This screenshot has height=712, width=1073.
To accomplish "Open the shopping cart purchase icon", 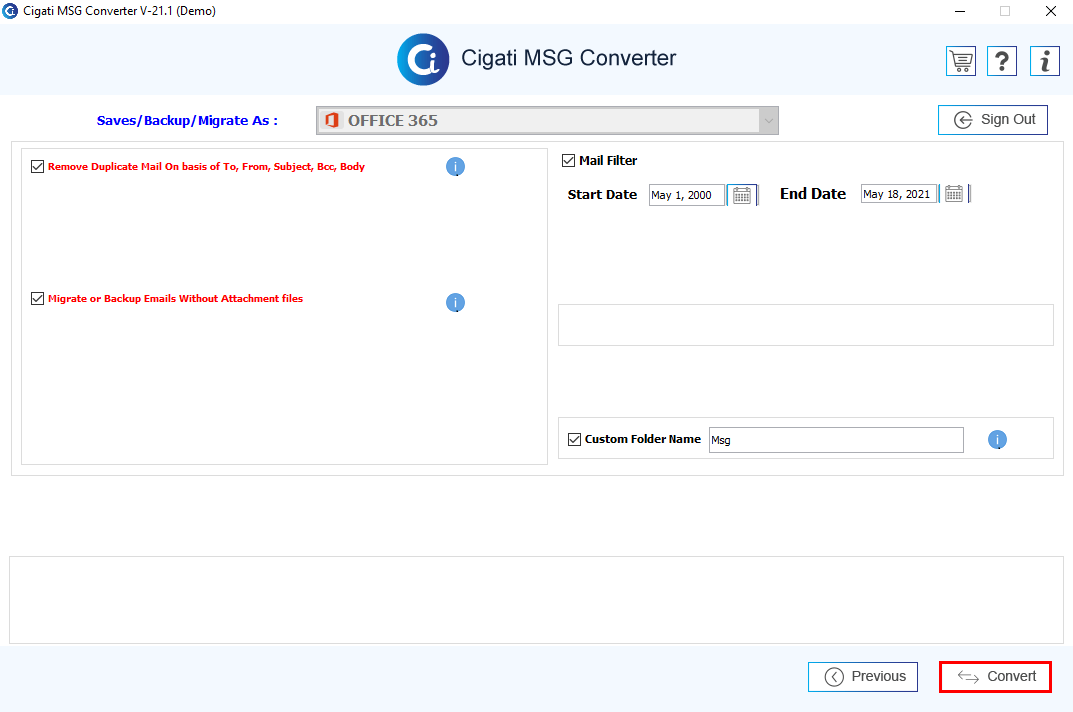I will tap(961, 61).
